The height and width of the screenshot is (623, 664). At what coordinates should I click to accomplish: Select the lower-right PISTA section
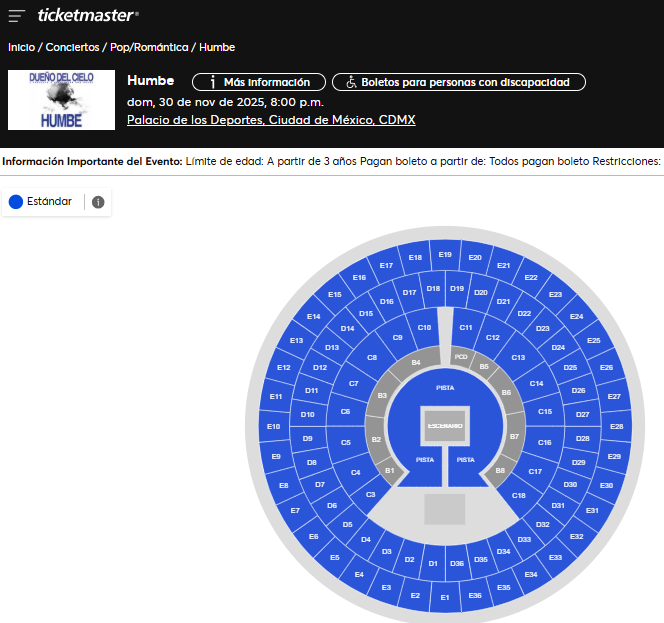click(x=465, y=460)
